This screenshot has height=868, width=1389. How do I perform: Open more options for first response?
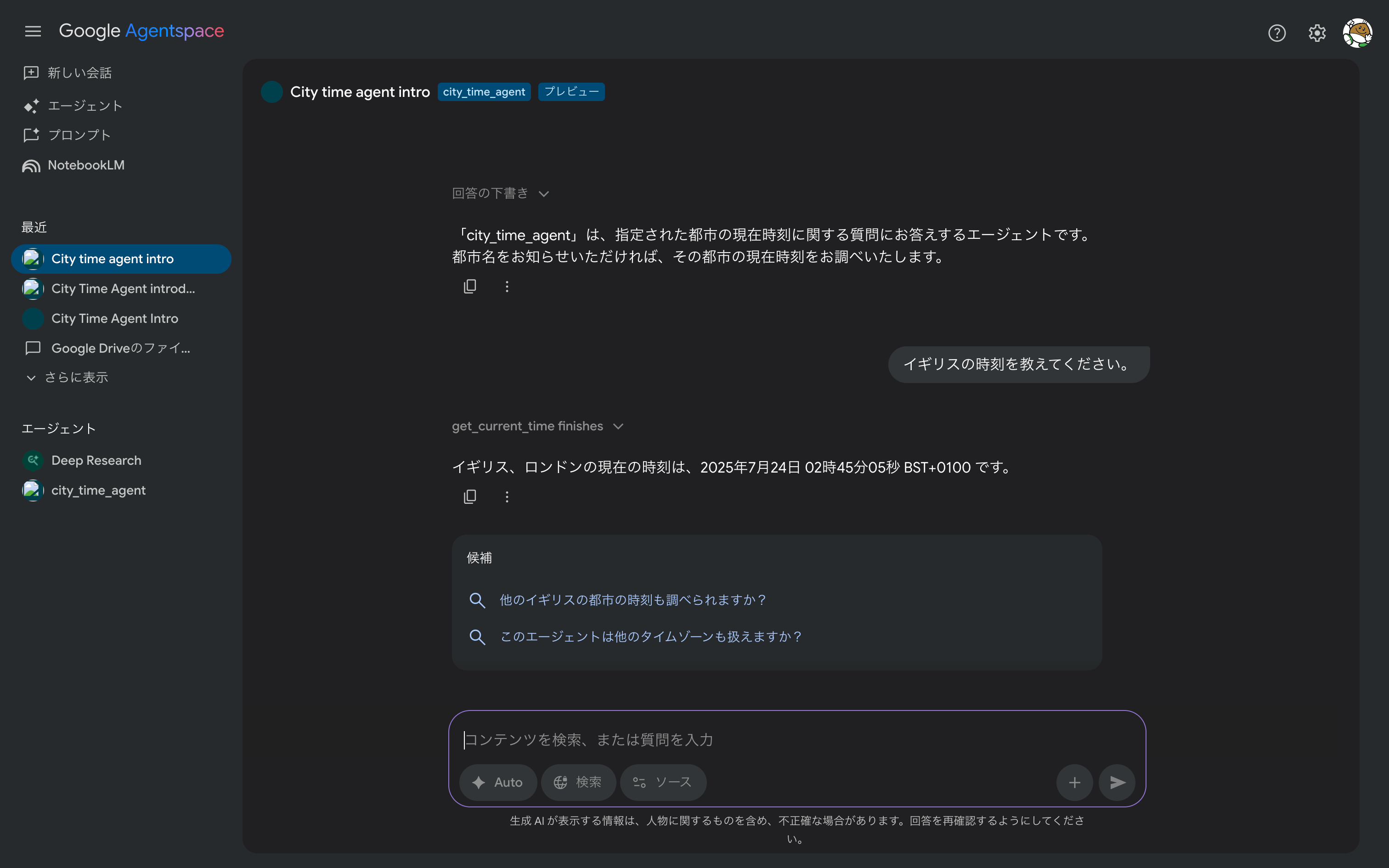pyautogui.click(x=507, y=287)
